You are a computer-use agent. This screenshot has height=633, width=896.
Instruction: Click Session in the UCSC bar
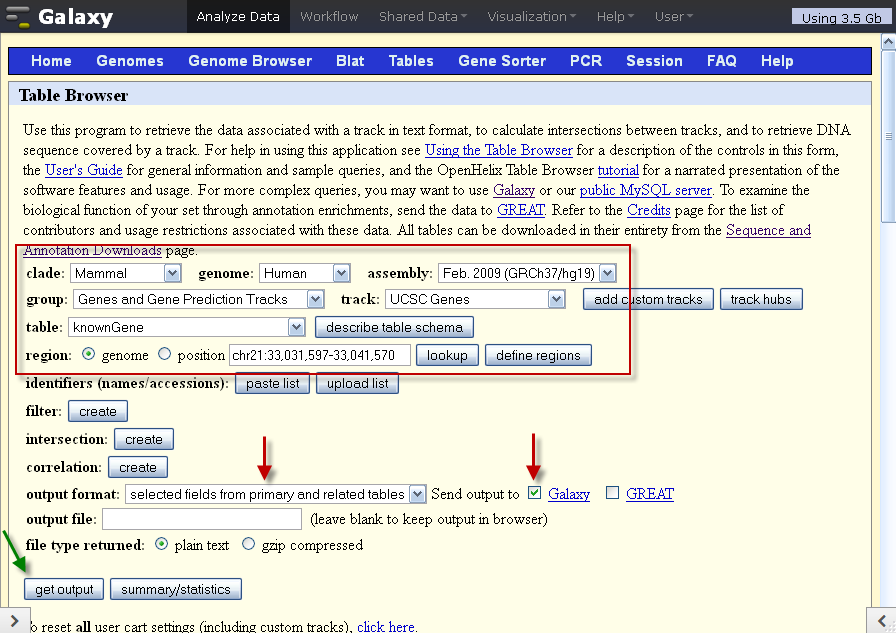[x=654, y=61]
